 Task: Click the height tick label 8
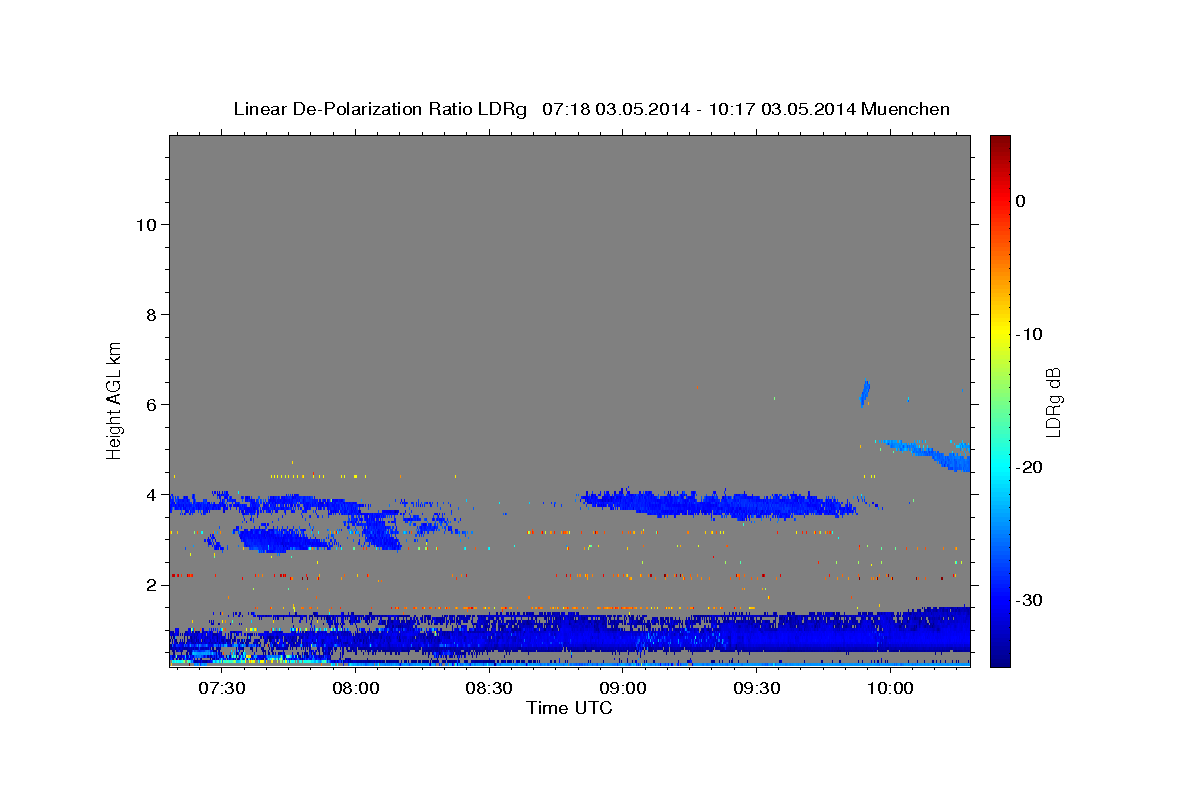151,315
